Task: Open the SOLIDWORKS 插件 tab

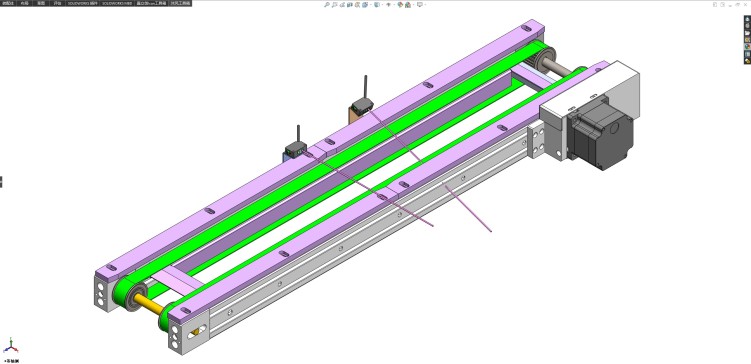Action: 83,3
